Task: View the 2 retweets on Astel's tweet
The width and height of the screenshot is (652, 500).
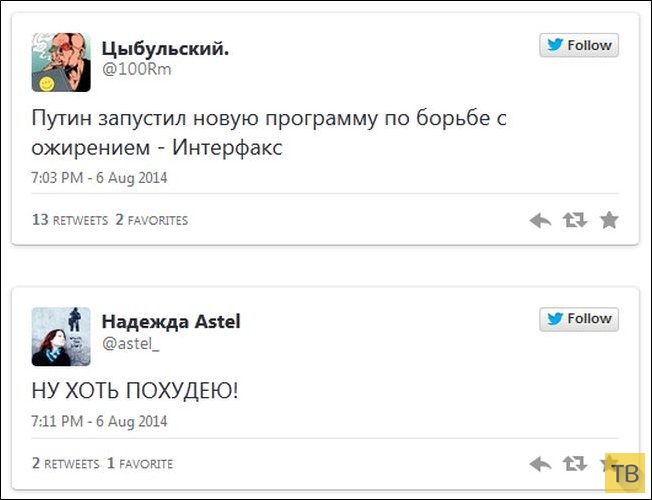Action: tap(65, 464)
